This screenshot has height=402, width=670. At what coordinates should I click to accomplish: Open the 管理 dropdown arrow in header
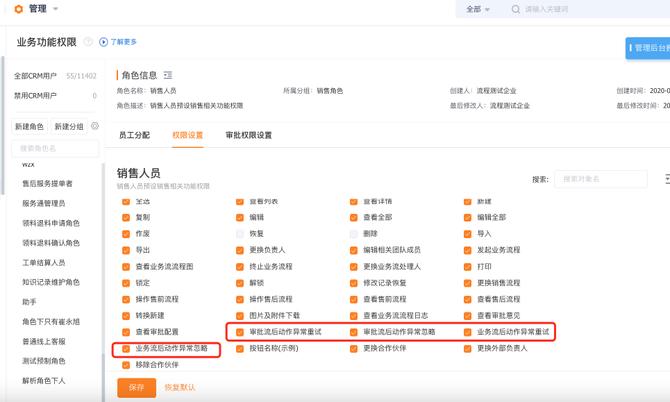coord(55,9)
